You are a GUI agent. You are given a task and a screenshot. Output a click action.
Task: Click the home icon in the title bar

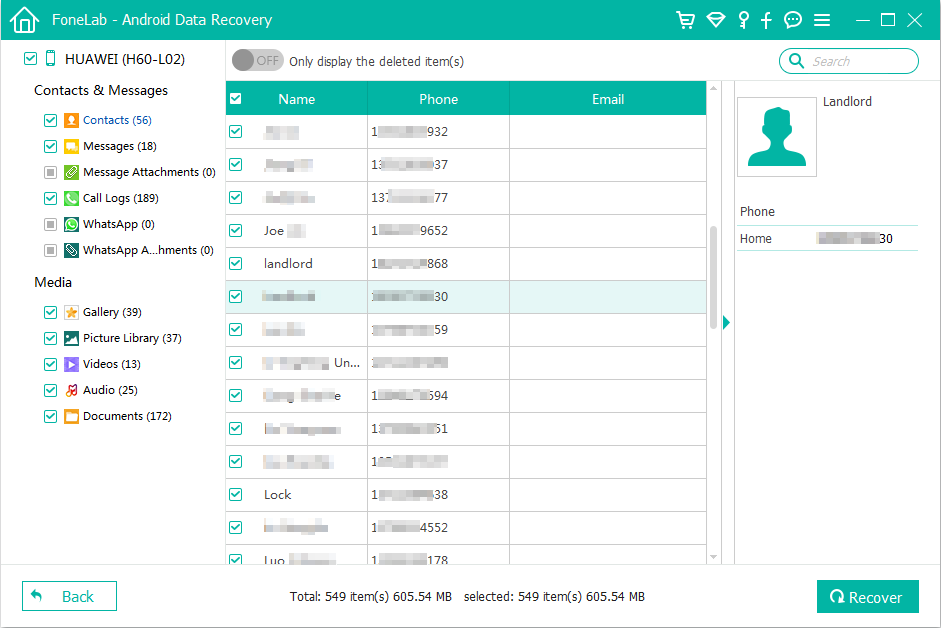(x=23, y=19)
